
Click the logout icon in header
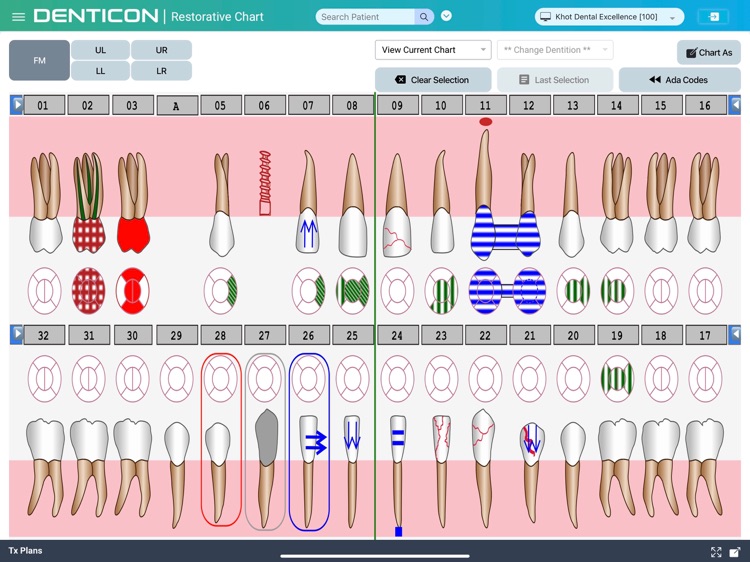coord(713,17)
